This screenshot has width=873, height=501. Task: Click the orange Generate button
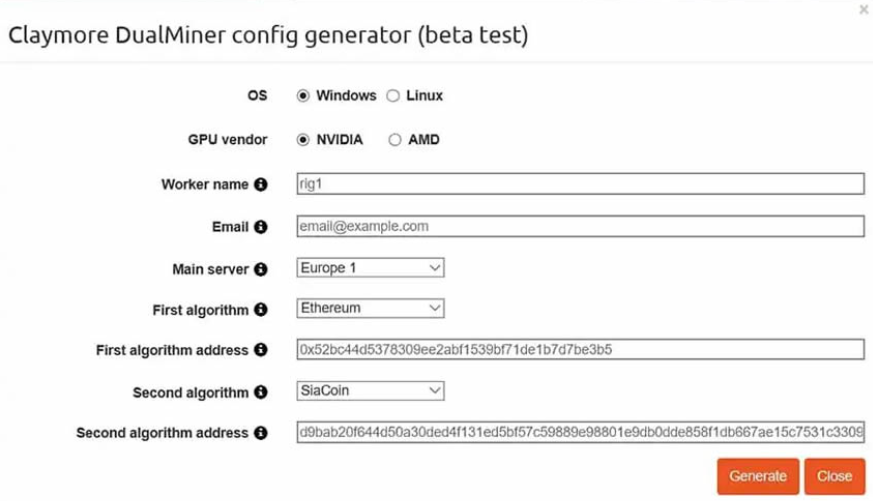point(758,477)
